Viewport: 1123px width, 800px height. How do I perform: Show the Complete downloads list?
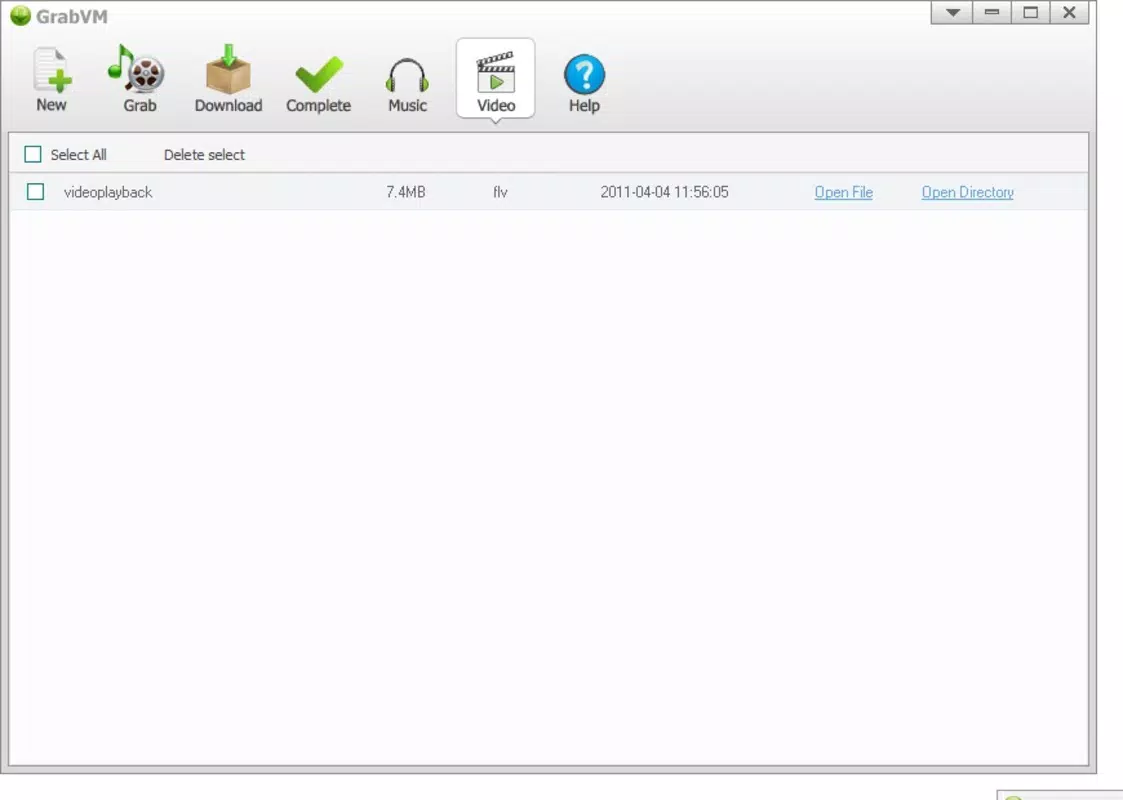pyautogui.click(x=318, y=83)
